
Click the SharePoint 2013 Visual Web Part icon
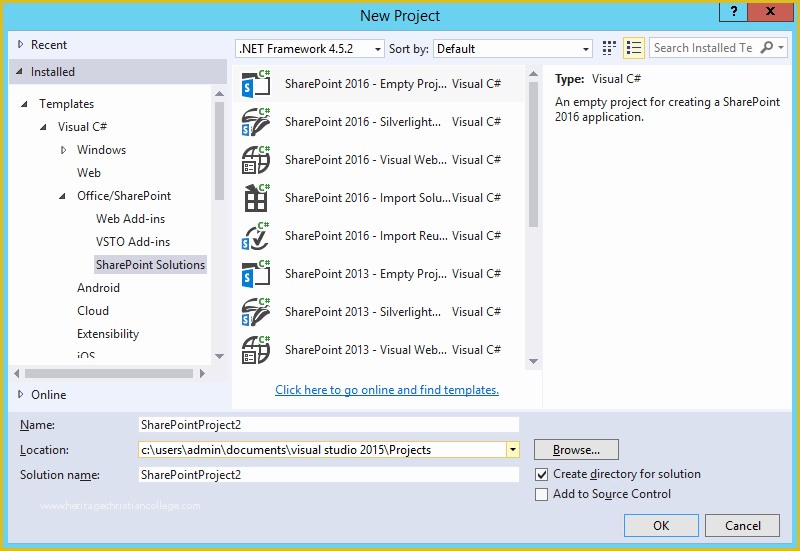[256, 350]
